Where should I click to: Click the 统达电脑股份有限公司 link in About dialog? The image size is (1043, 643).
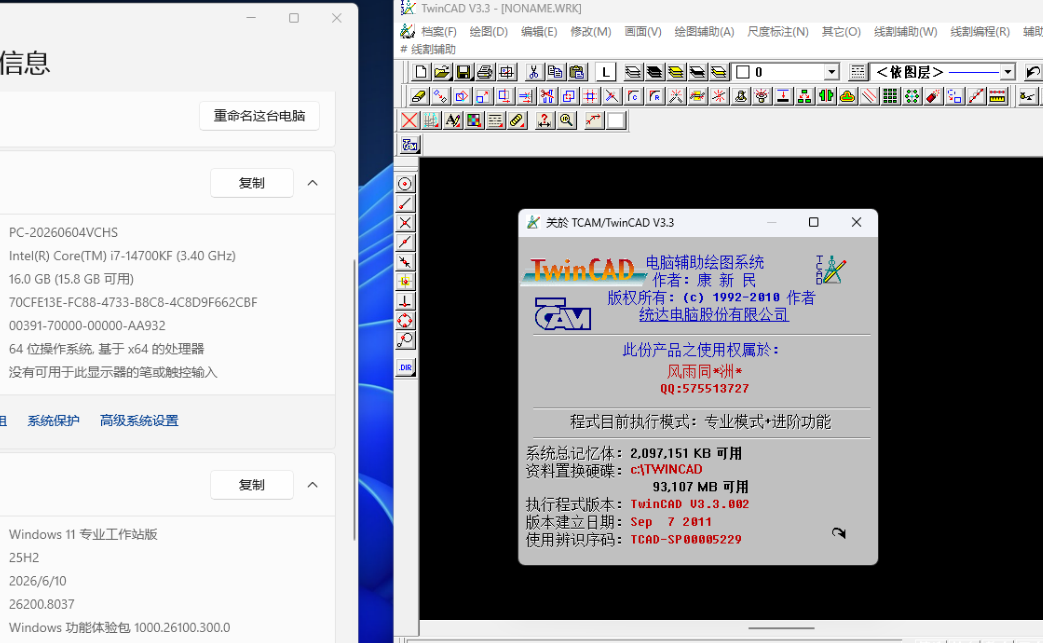pyautogui.click(x=714, y=315)
